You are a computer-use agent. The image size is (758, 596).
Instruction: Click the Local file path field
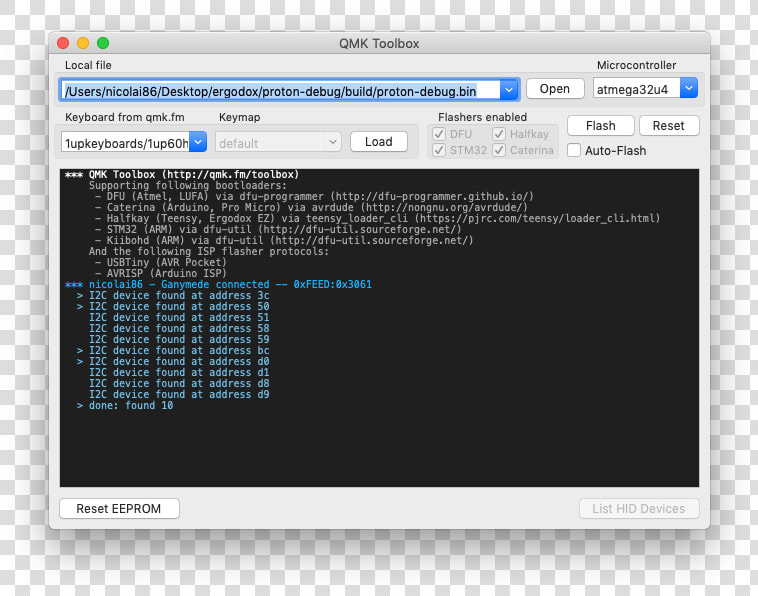[x=280, y=90]
